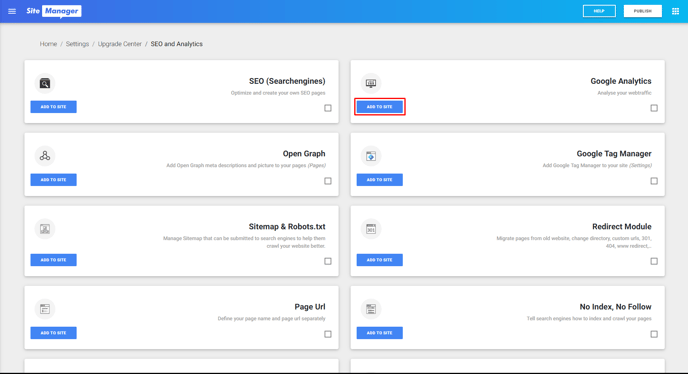Screen dimensions: 688x374
Task: Add Google Analytics to site
Action: pos(380,107)
